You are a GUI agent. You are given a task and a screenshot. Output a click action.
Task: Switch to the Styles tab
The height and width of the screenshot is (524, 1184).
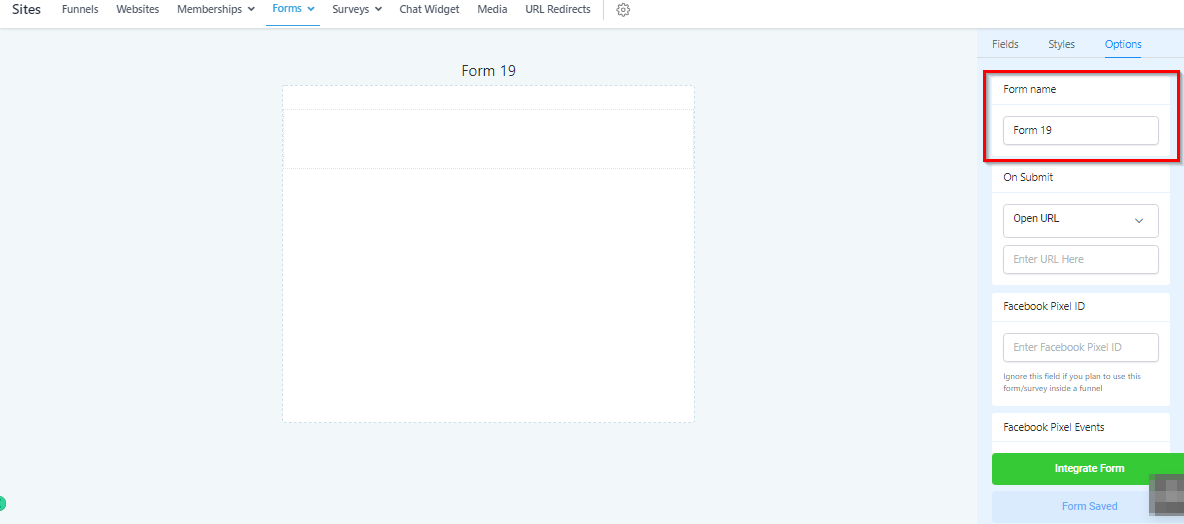point(1061,44)
